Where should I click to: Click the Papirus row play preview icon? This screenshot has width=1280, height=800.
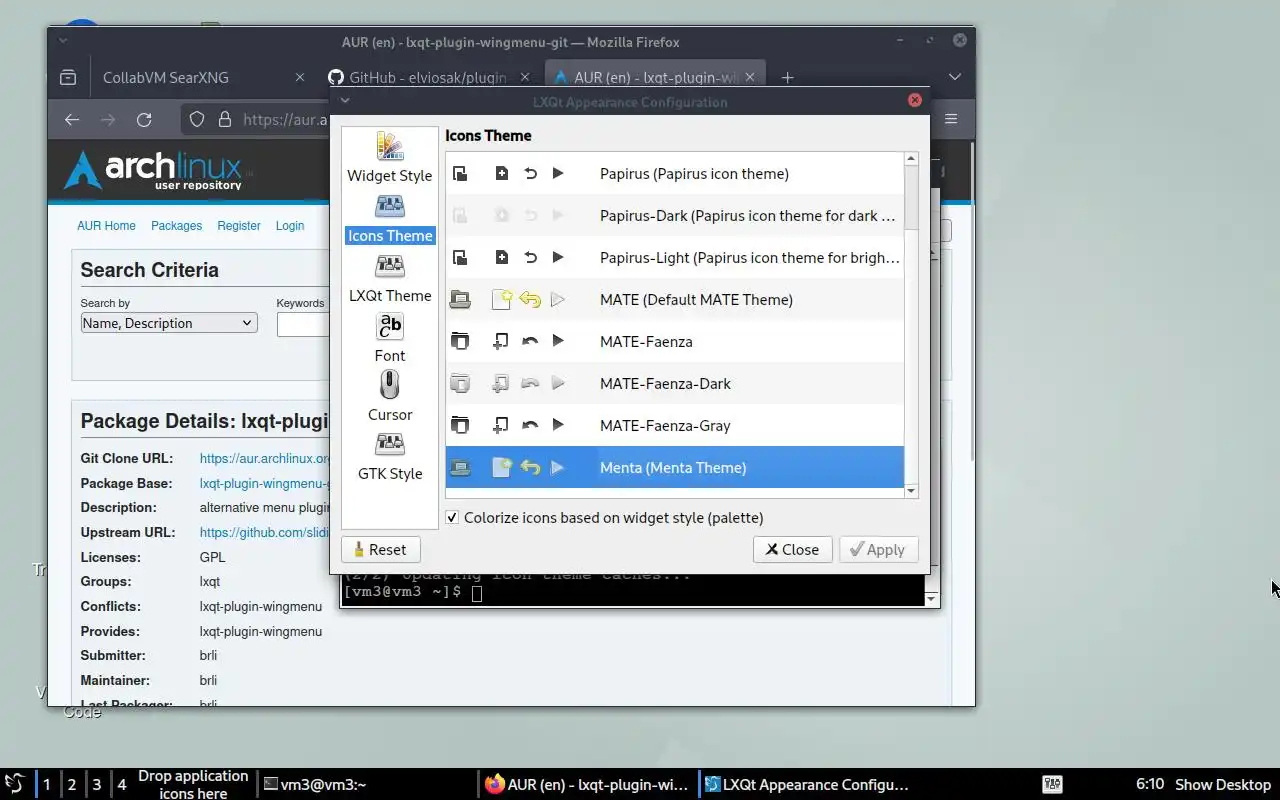point(558,173)
